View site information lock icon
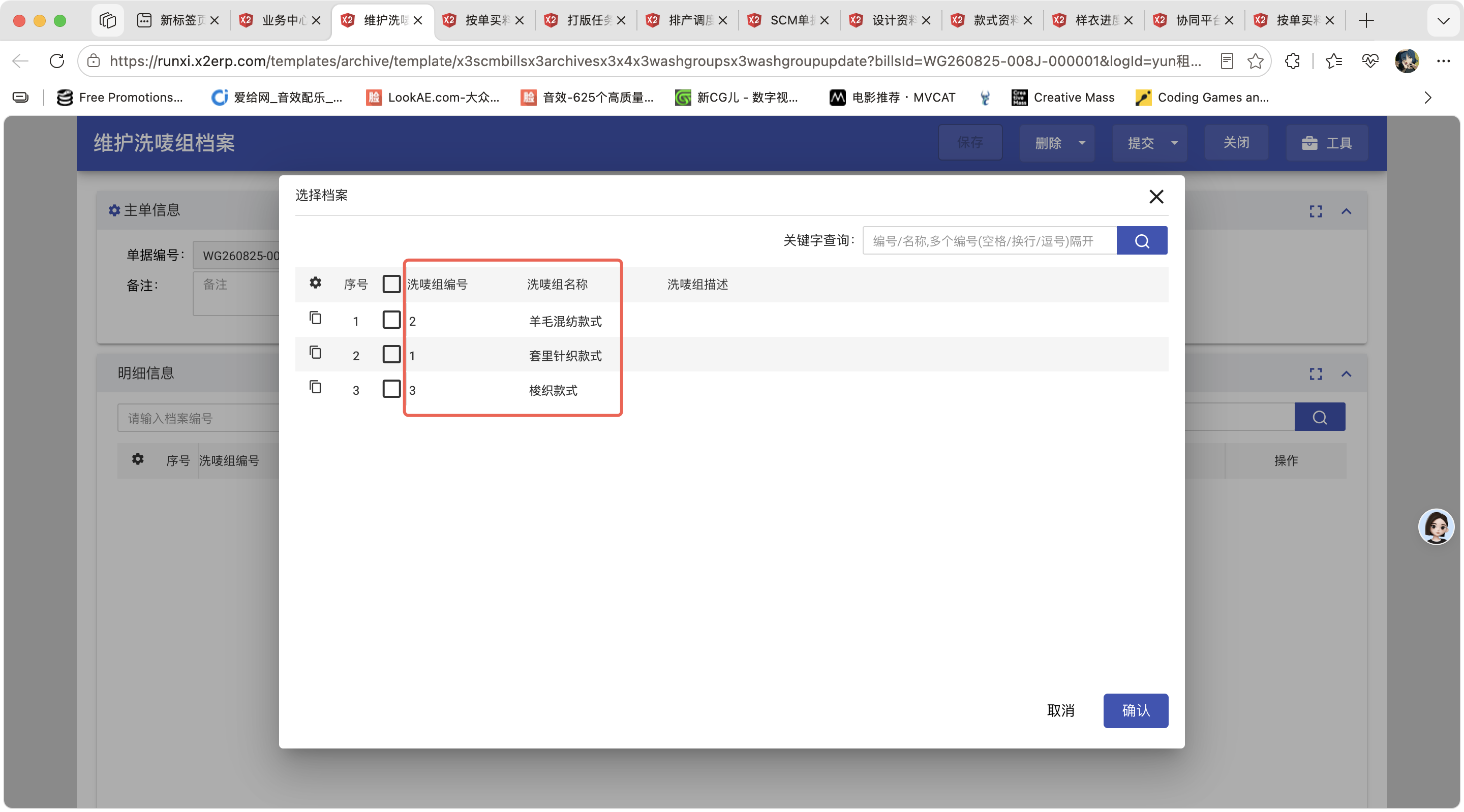1464x812 pixels. 93,61
